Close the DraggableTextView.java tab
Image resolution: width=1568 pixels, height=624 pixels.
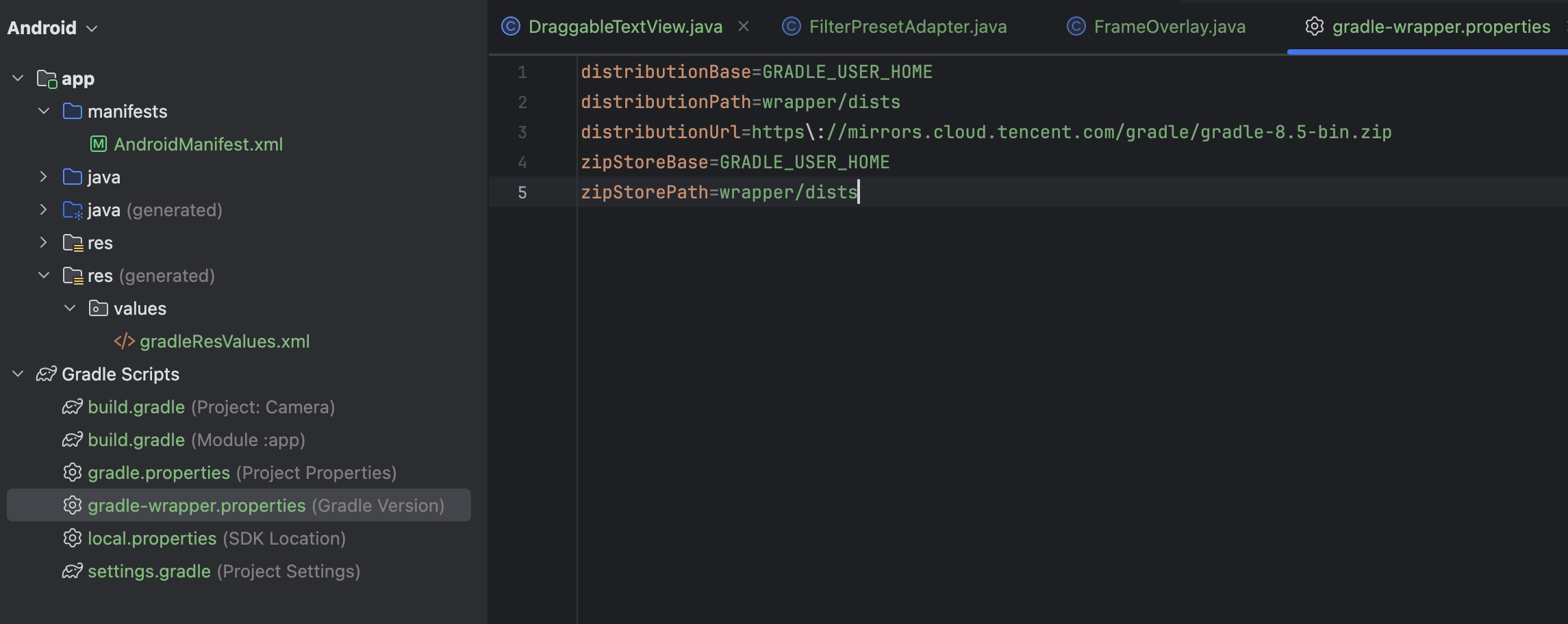pos(744,27)
